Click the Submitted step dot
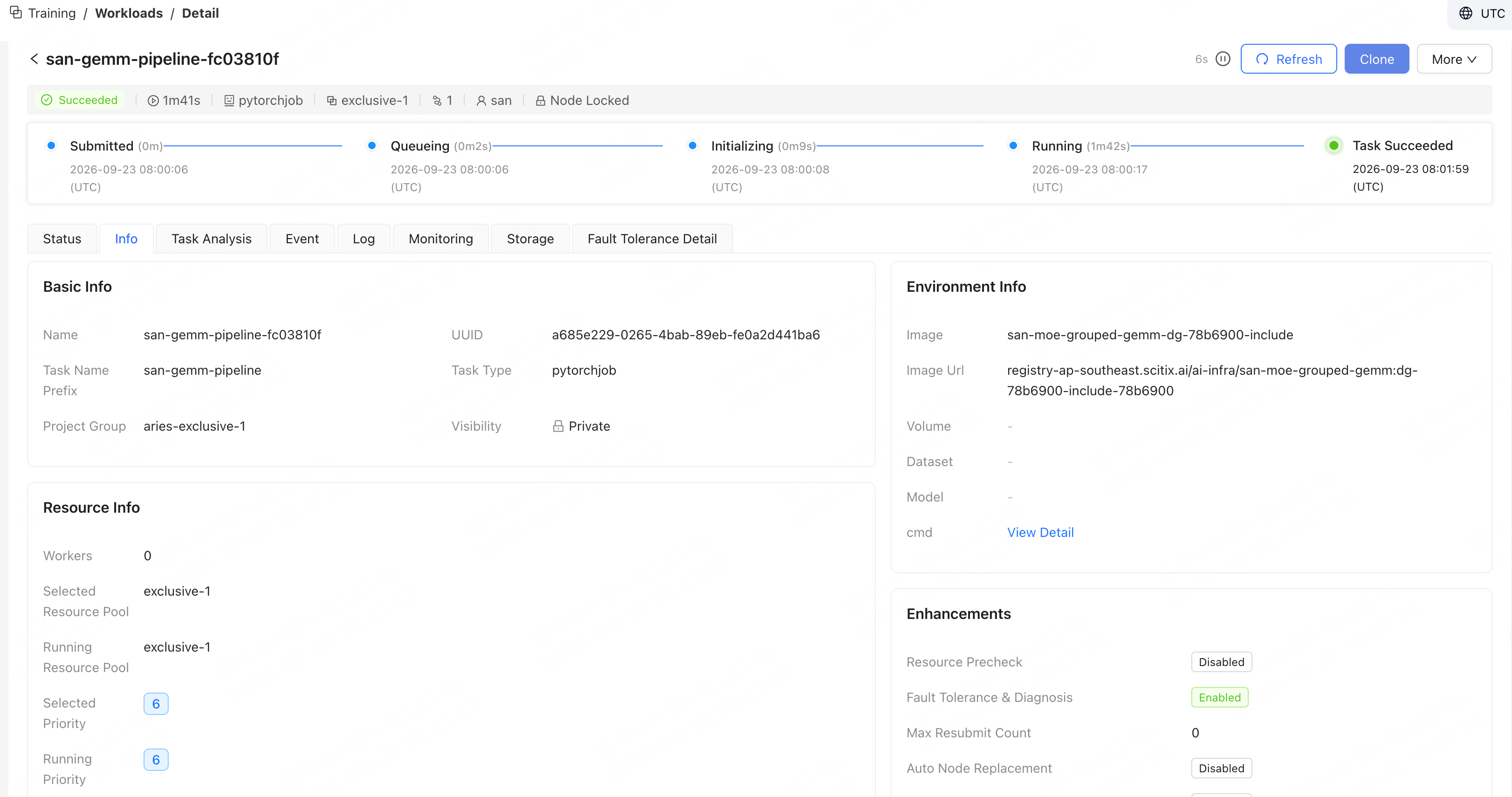This screenshot has height=797, width=1512. pos(52,145)
